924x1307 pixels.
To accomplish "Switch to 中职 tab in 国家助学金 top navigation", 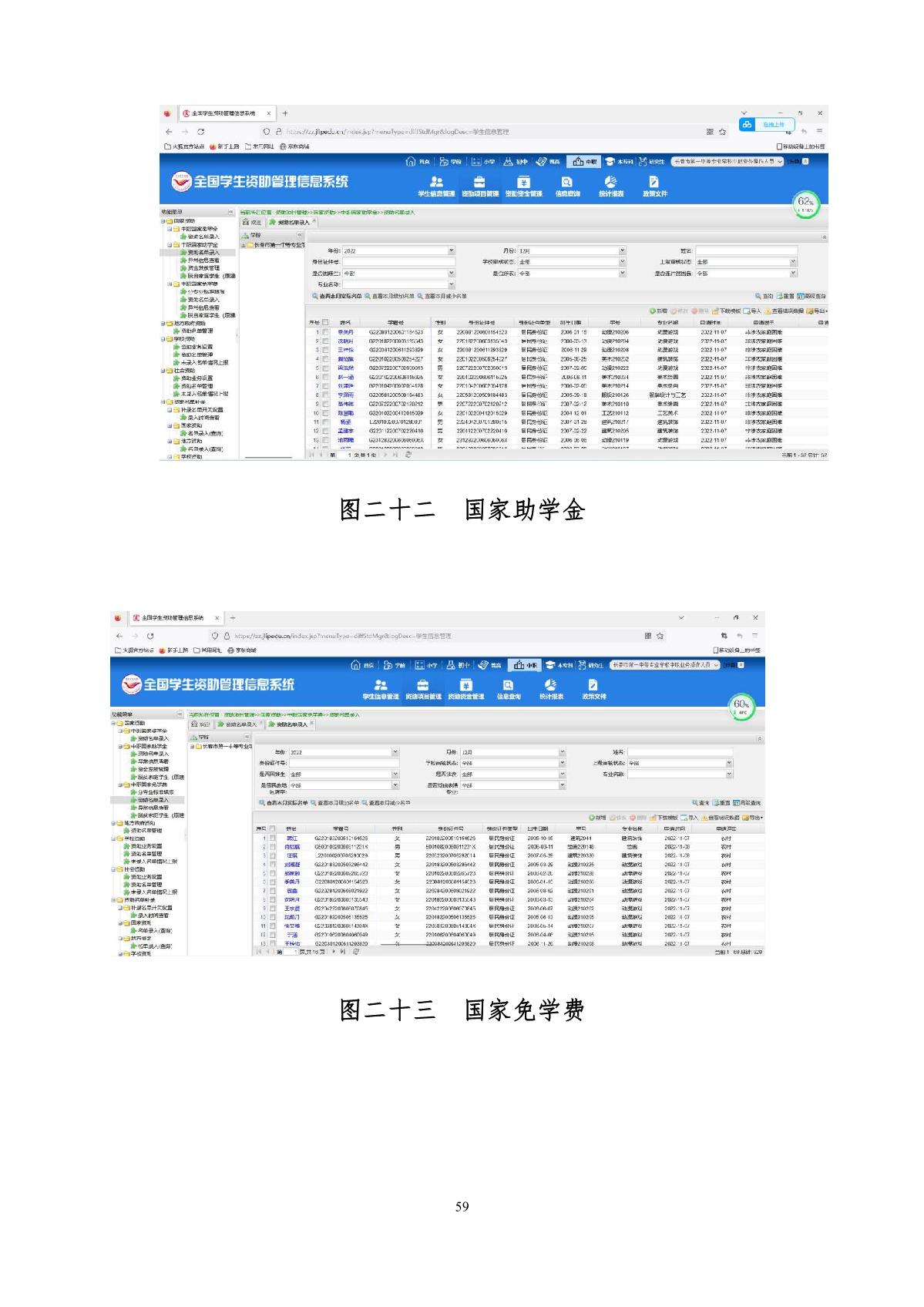I will pos(585,162).
